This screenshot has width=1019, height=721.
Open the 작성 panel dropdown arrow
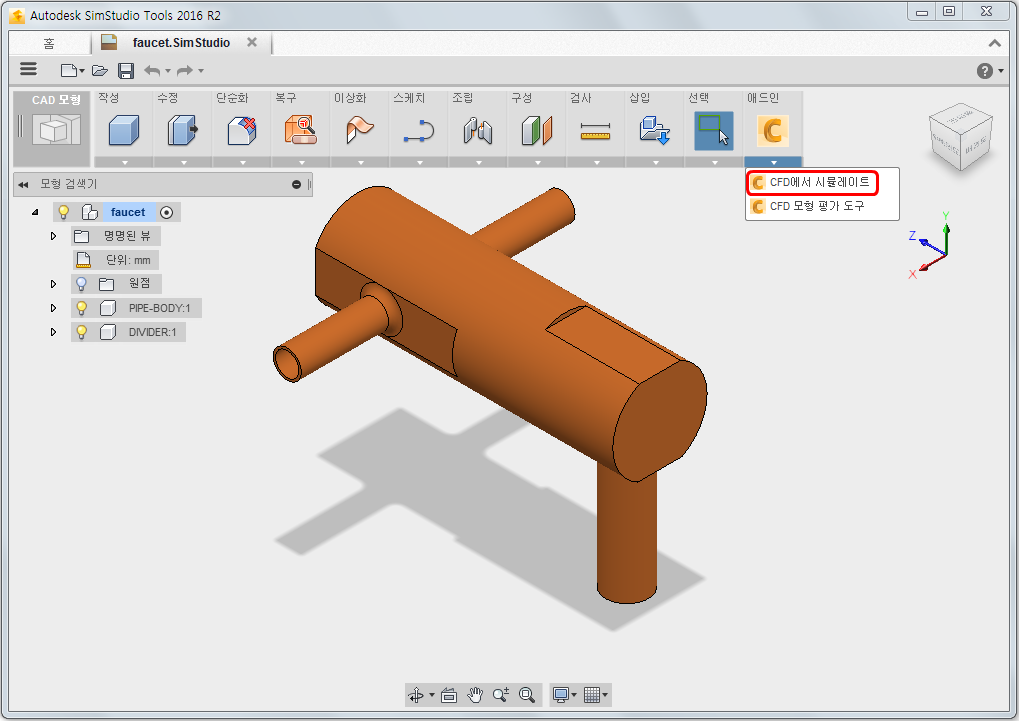coord(124,163)
